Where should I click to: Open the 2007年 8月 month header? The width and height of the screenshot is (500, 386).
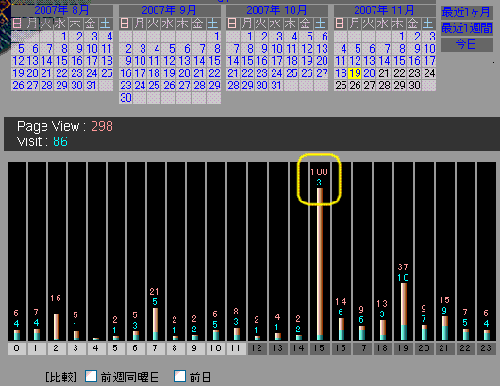62,10
